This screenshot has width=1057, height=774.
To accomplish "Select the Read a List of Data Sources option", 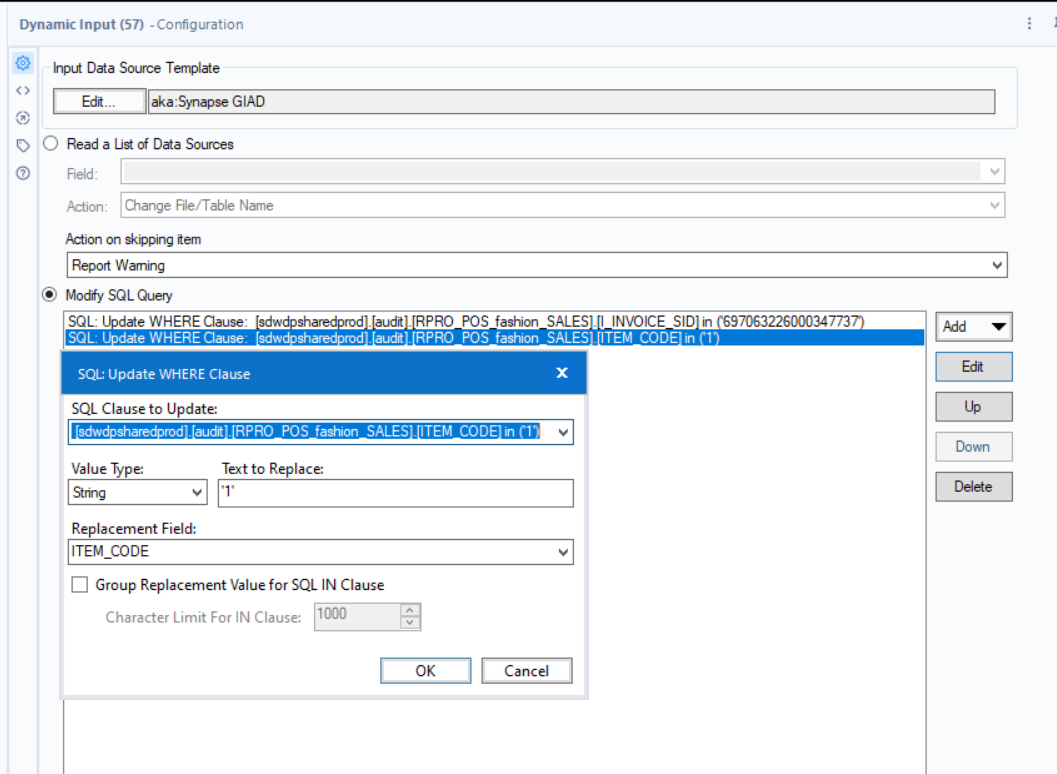I will point(50,143).
